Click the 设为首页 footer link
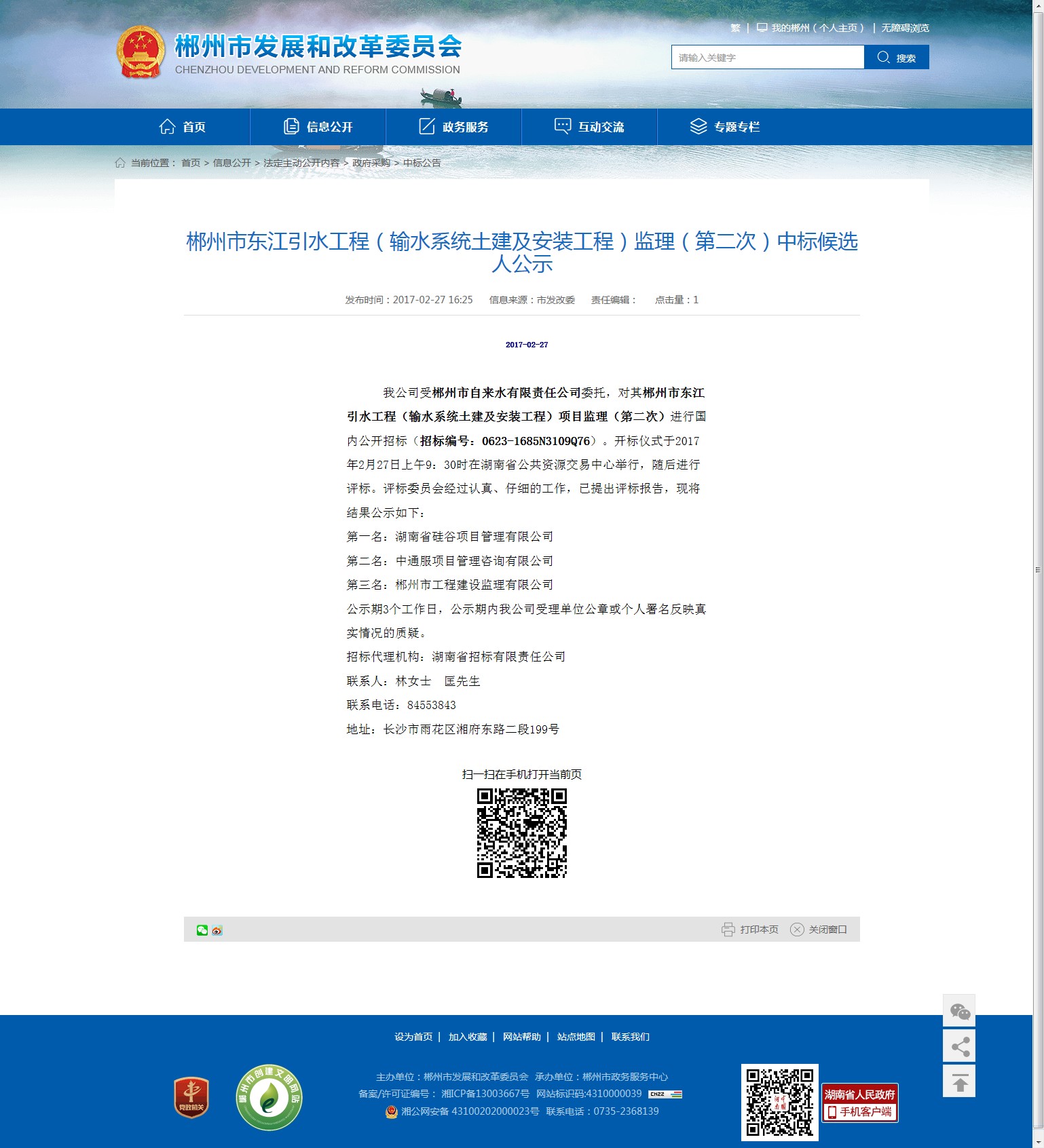Image resolution: width=1044 pixels, height=1148 pixels. pos(413,1037)
